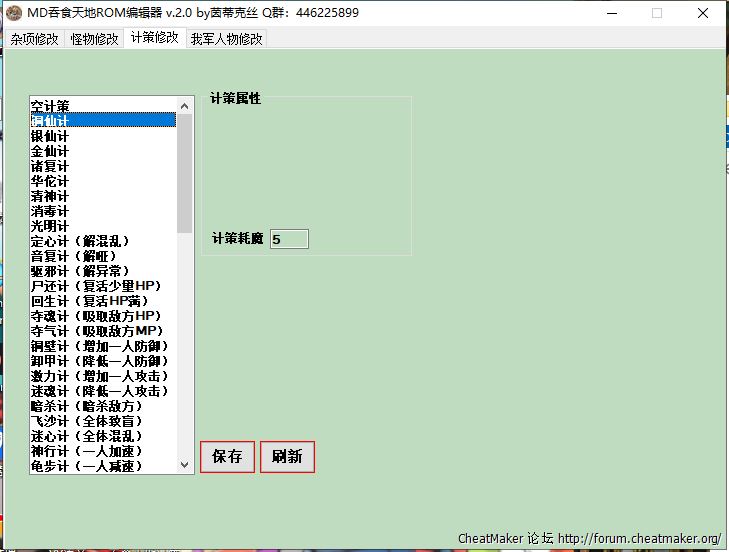Click the list scrollbar down arrow
This screenshot has width=729, height=552.
[184, 465]
